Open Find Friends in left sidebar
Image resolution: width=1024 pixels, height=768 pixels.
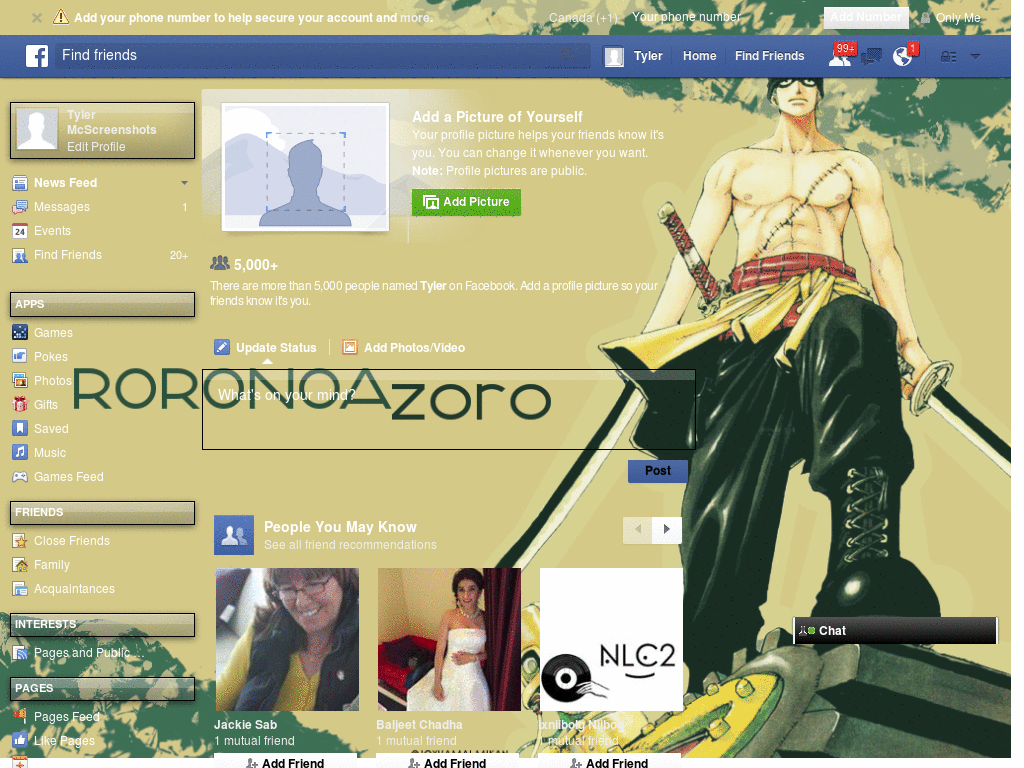click(x=67, y=255)
